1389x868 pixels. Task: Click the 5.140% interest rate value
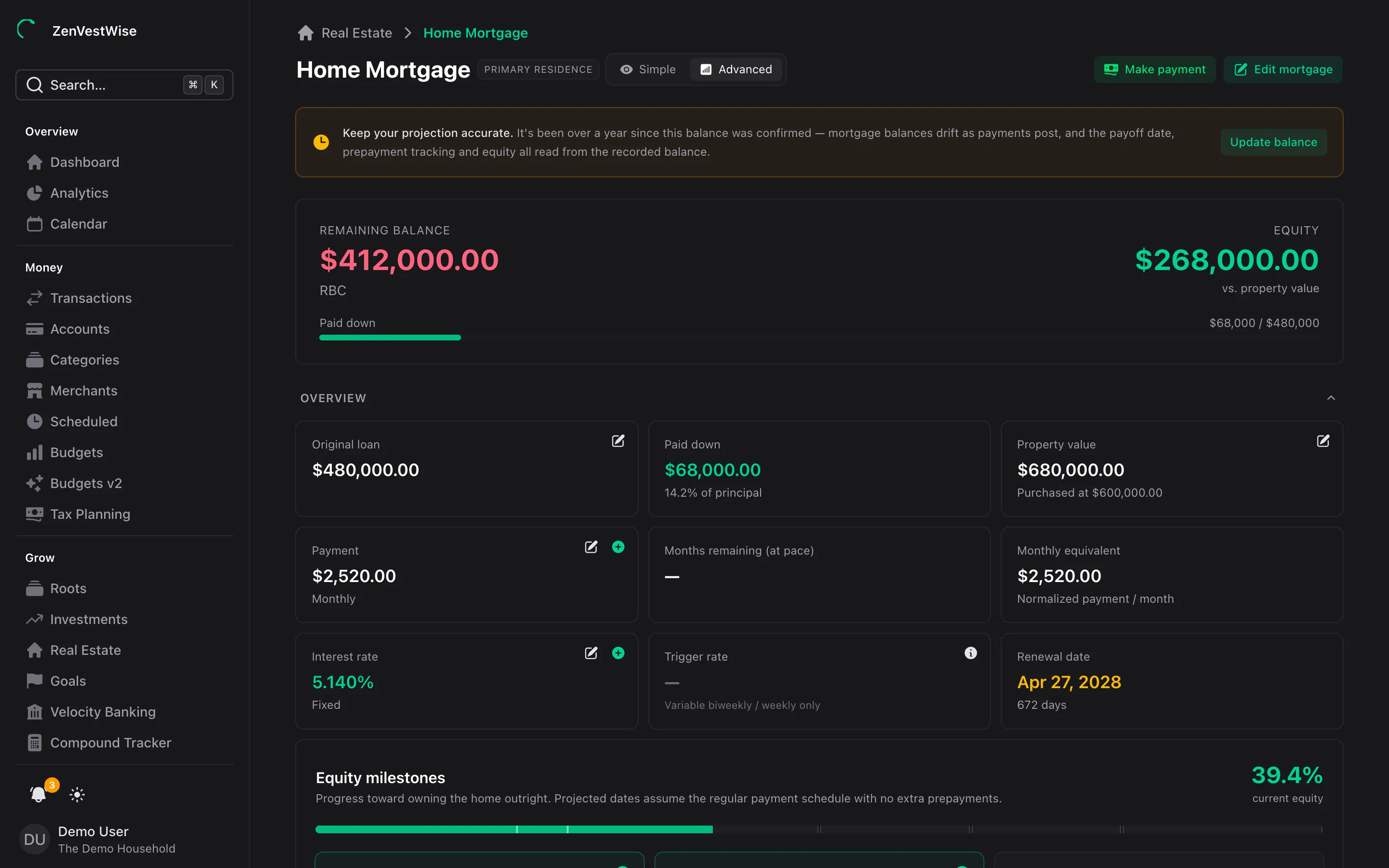[342, 682]
